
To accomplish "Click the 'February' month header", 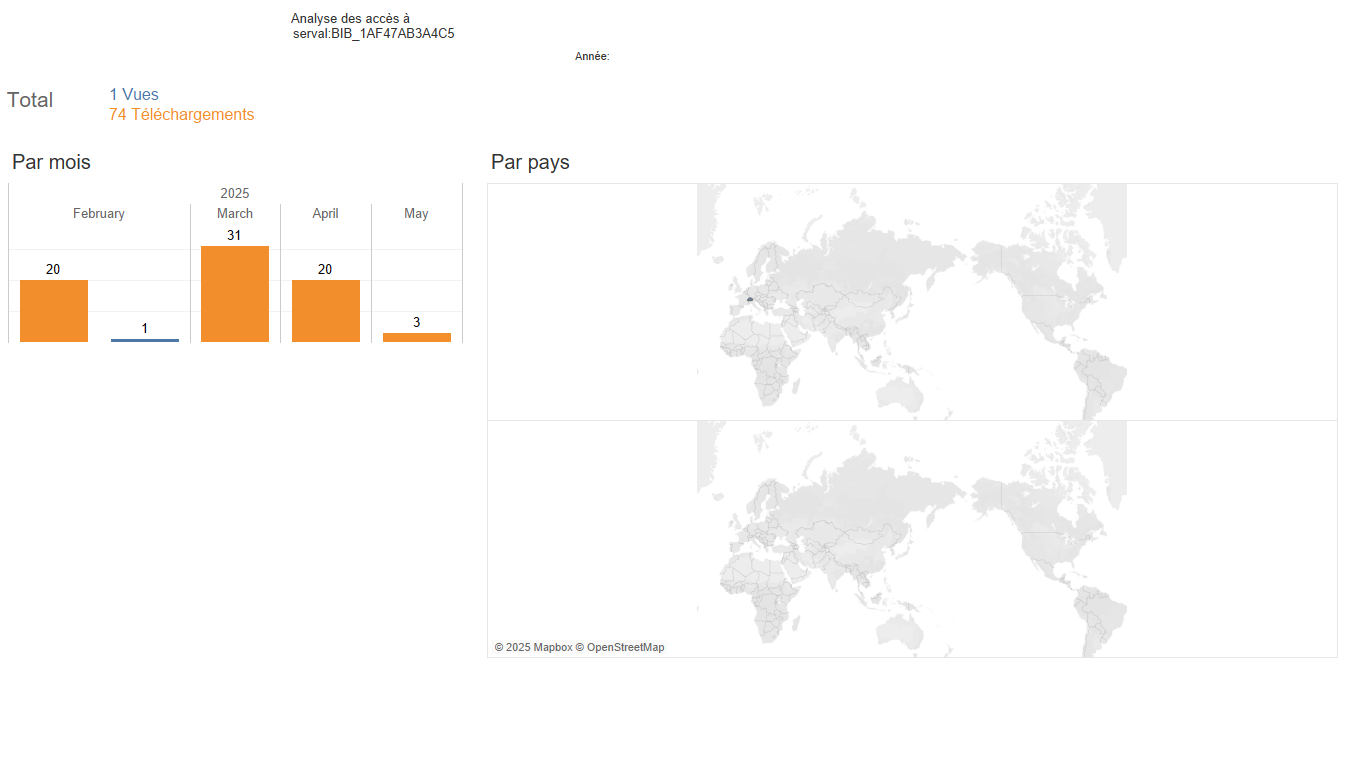I will click(99, 214).
